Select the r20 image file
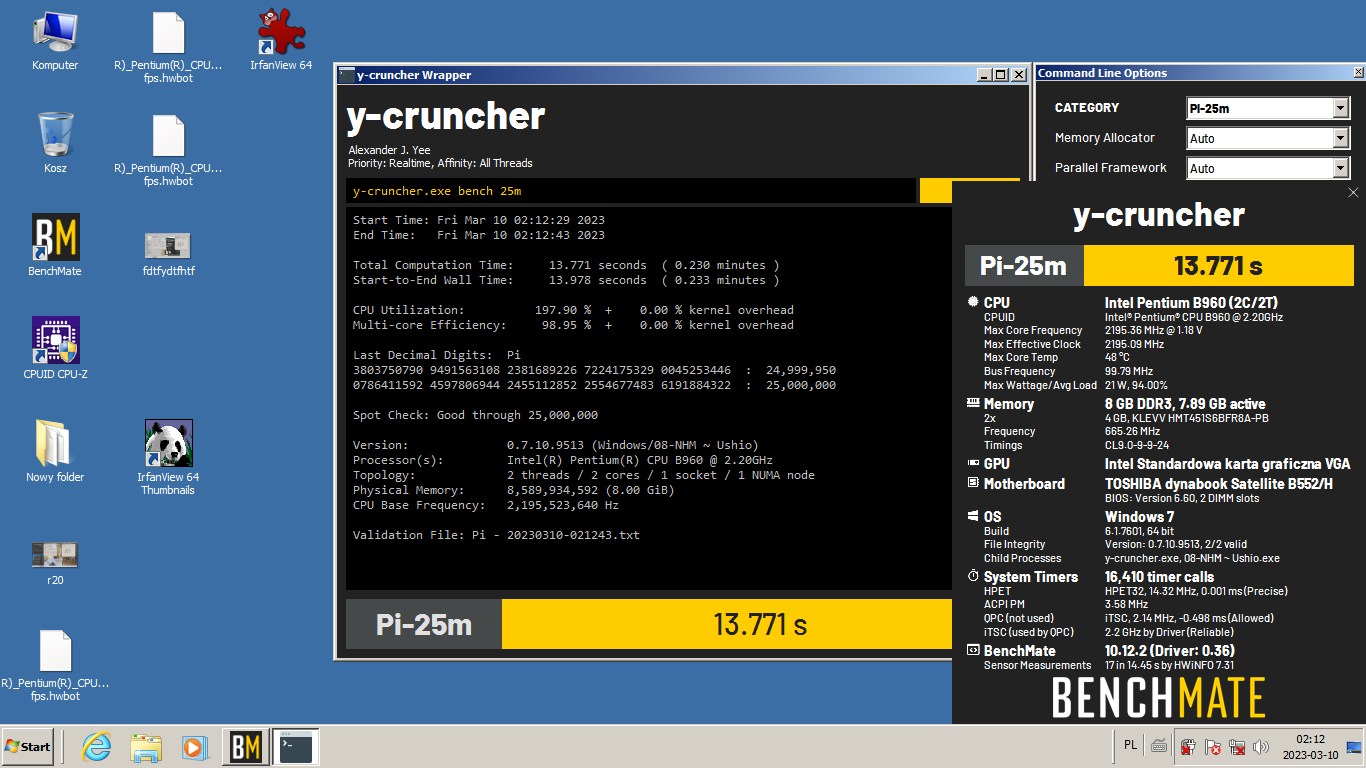 click(x=55, y=563)
